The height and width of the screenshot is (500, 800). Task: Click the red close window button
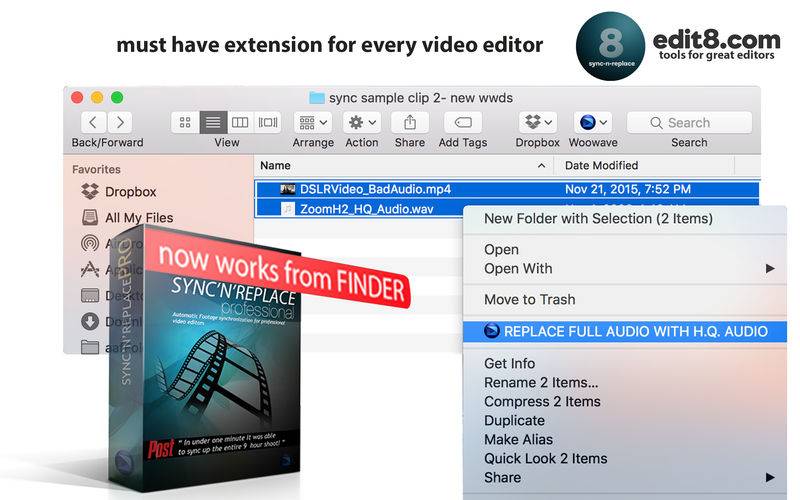coord(77,97)
